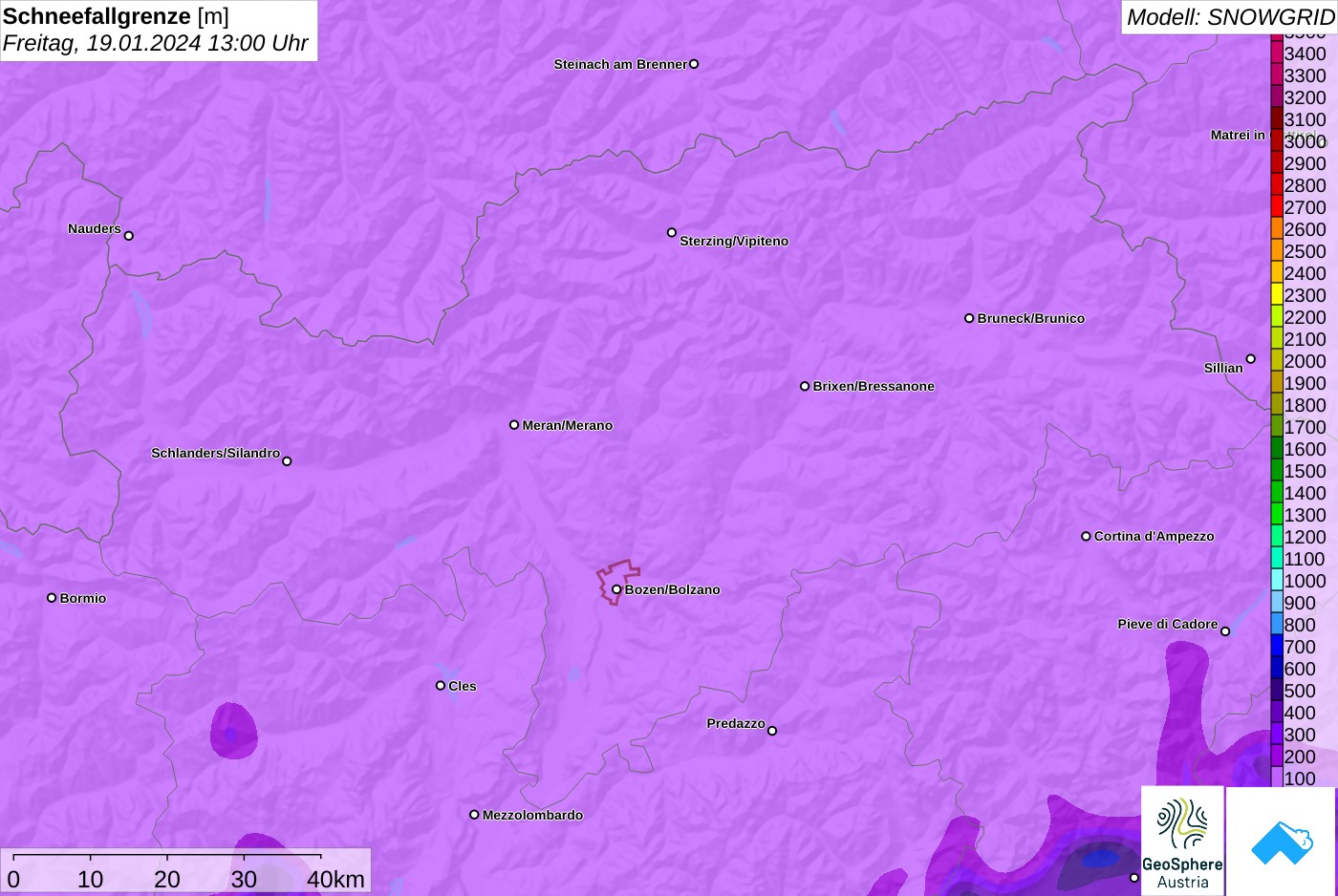Click the dark purple snowline patch near Cles

pyautogui.click(x=233, y=731)
